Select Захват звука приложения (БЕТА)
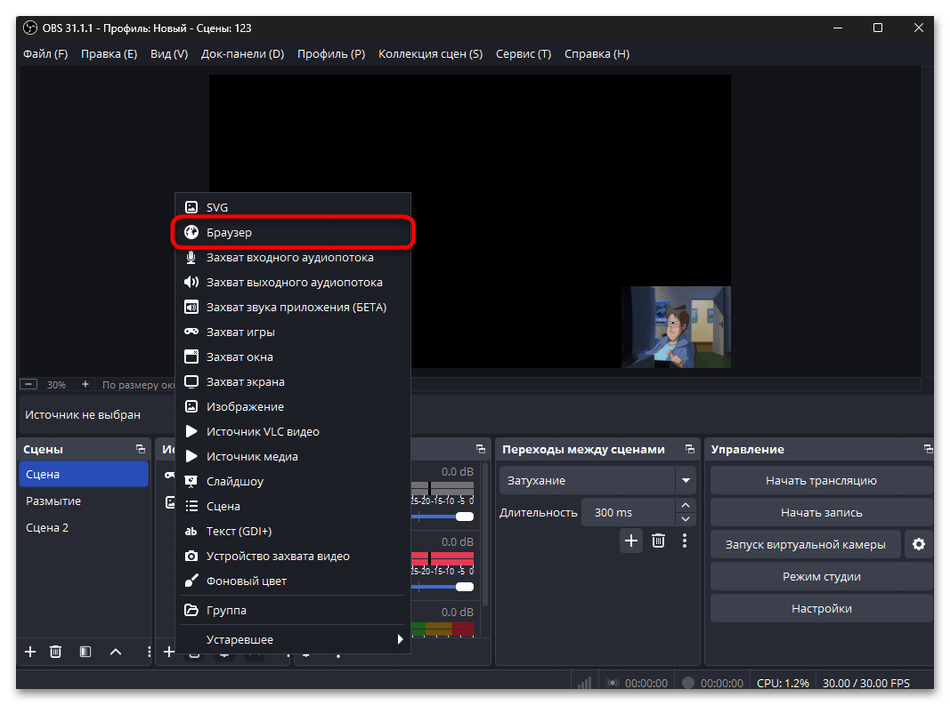The image size is (950, 705). (x=293, y=307)
